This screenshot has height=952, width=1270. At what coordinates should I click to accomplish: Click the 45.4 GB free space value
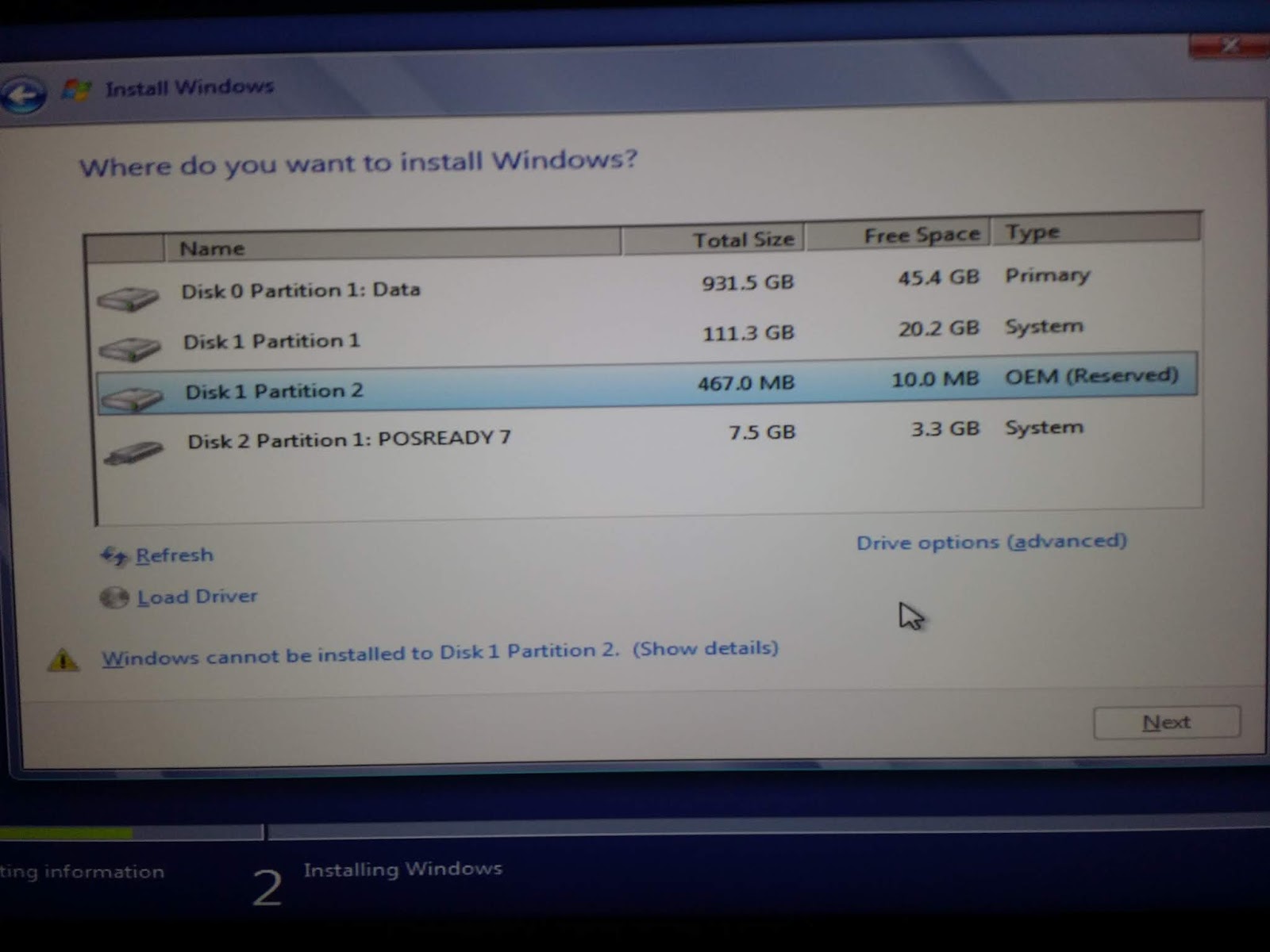tap(938, 278)
